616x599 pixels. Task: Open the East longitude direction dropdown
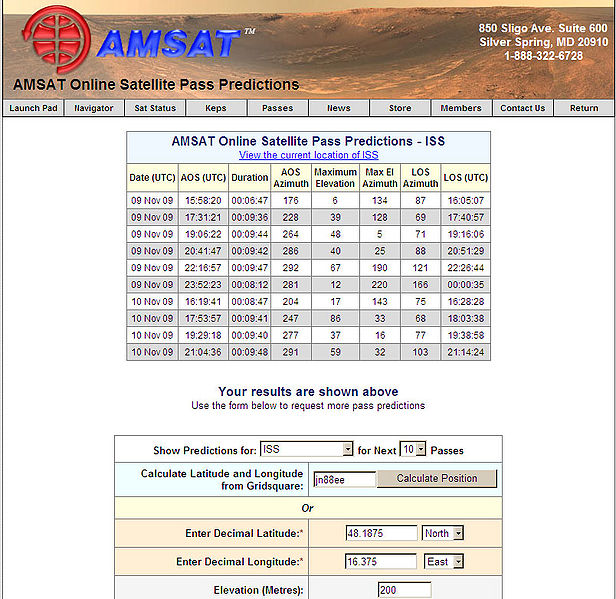pyautogui.click(x=444, y=561)
